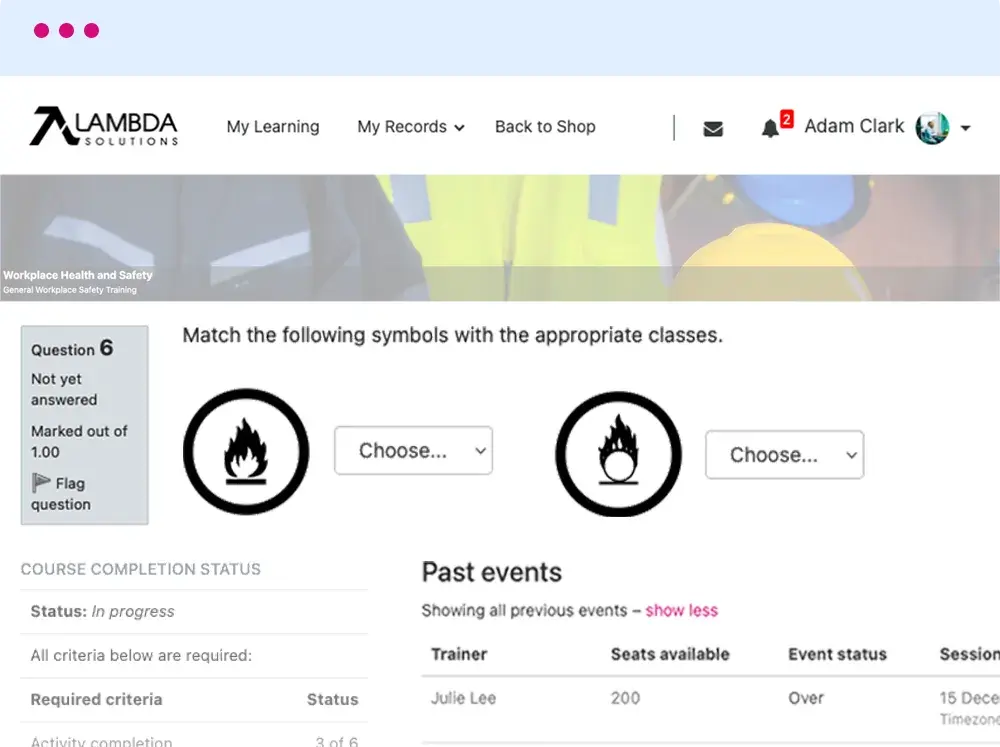The width and height of the screenshot is (1000, 747).
Task: Click the question text about matching symbols
Action: [453, 335]
